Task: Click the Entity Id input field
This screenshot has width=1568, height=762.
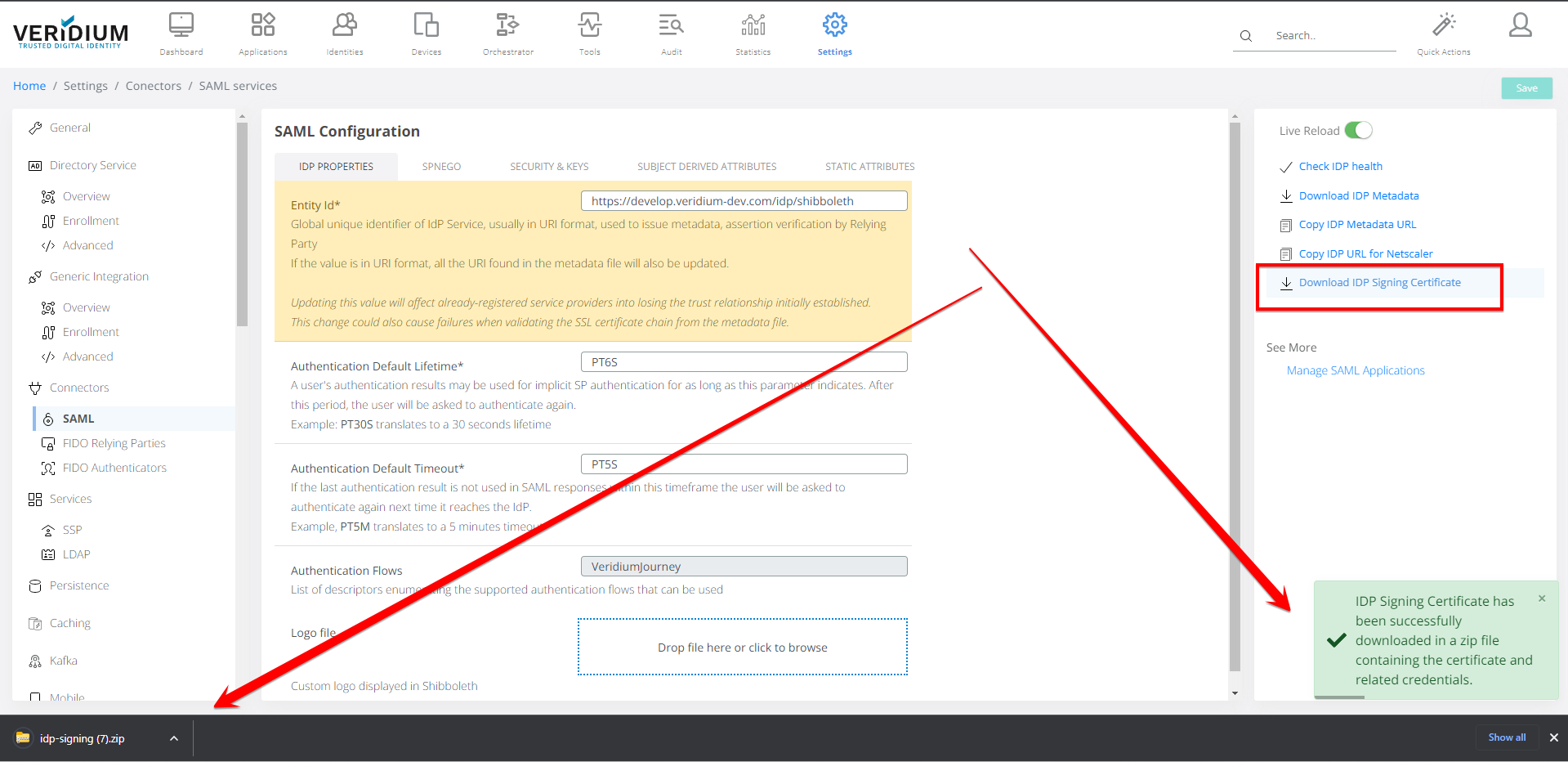Action: pos(744,201)
